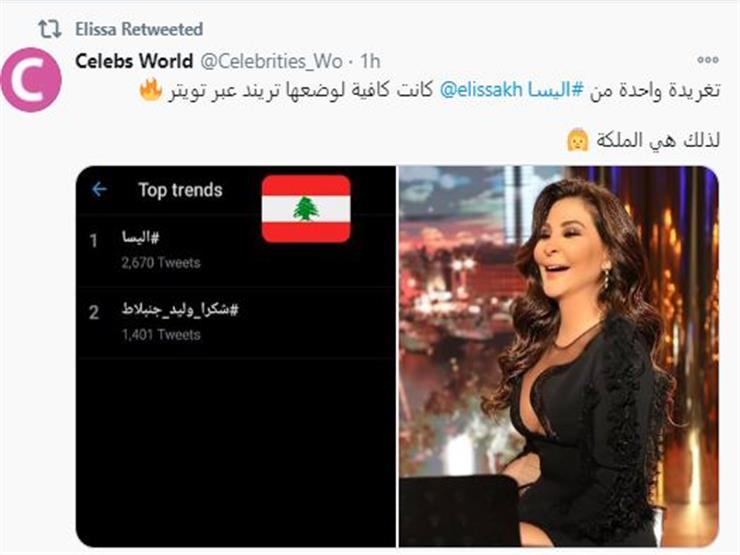This screenshot has width=740, height=555.
Task: Click the 1,401 Tweets count
Action: [x=161, y=335]
